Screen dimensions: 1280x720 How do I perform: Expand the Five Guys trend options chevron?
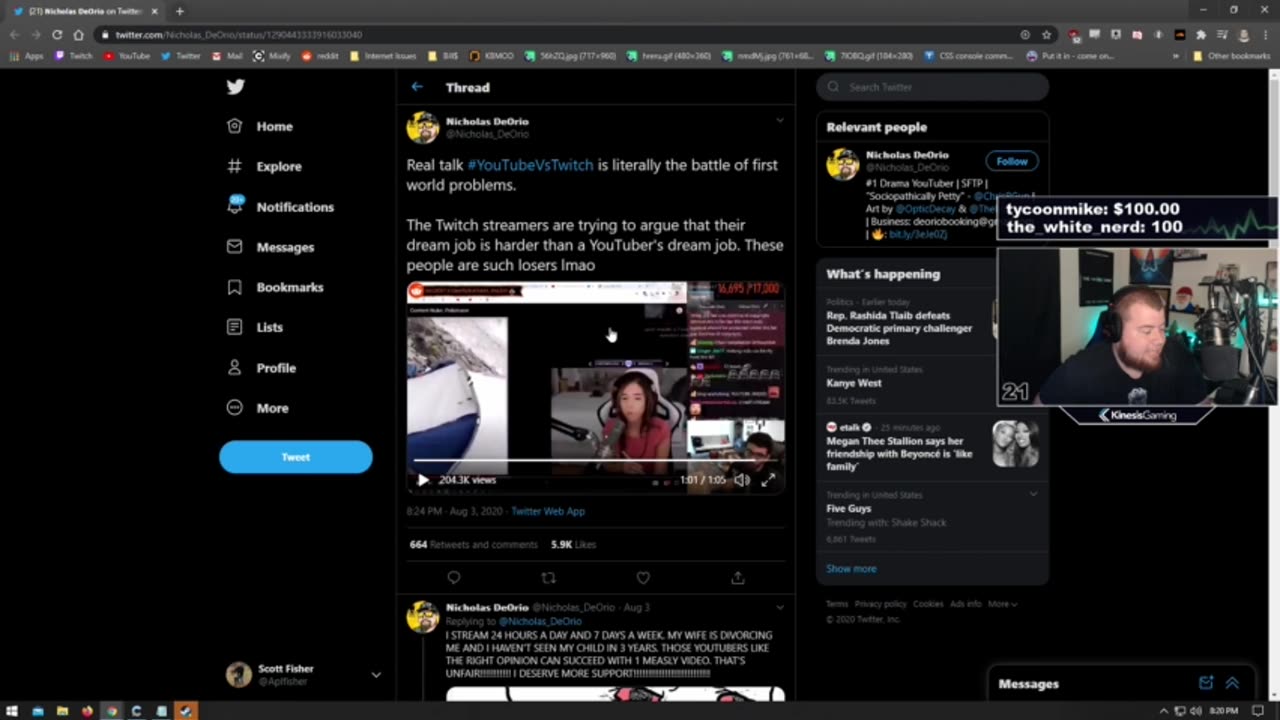click(1033, 494)
